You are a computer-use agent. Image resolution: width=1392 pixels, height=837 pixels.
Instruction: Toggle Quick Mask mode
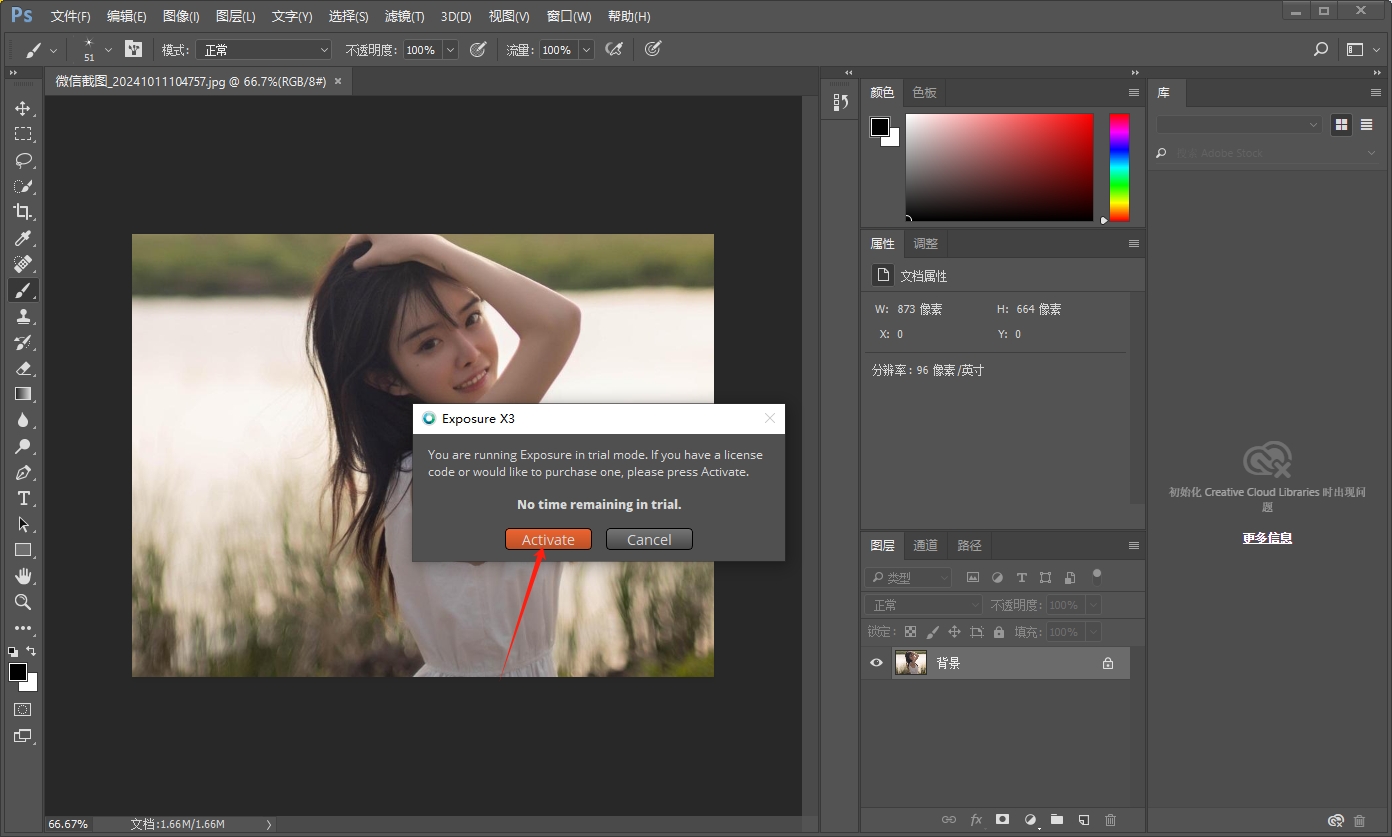tap(22, 710)
